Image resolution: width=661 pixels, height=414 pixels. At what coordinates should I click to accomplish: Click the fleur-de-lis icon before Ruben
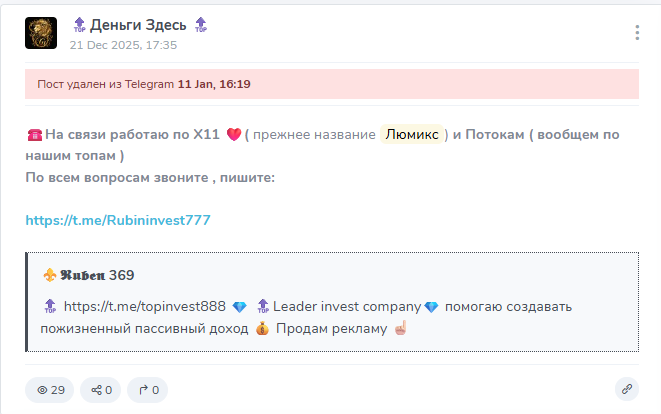click(50, 275)
